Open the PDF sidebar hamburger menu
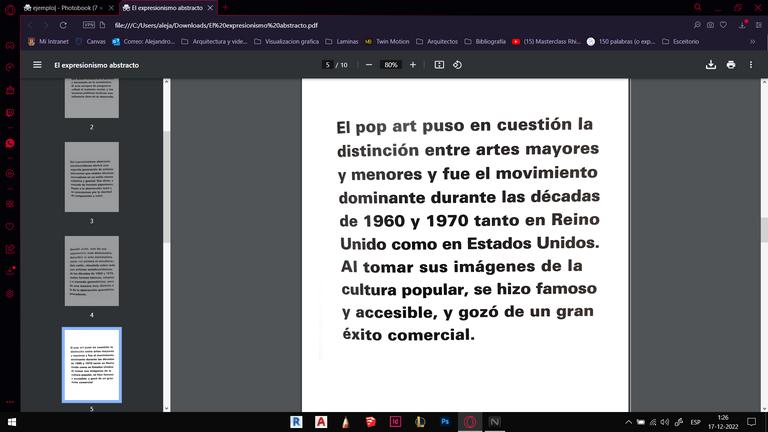 click(37, 65)
